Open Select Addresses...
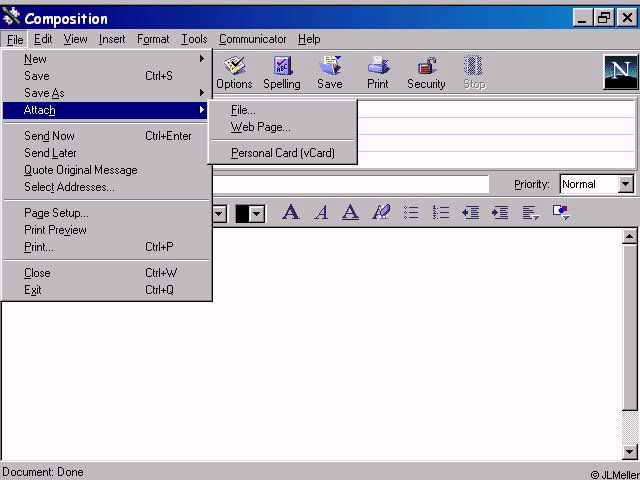The image size is (640, 480). [107, 187]
